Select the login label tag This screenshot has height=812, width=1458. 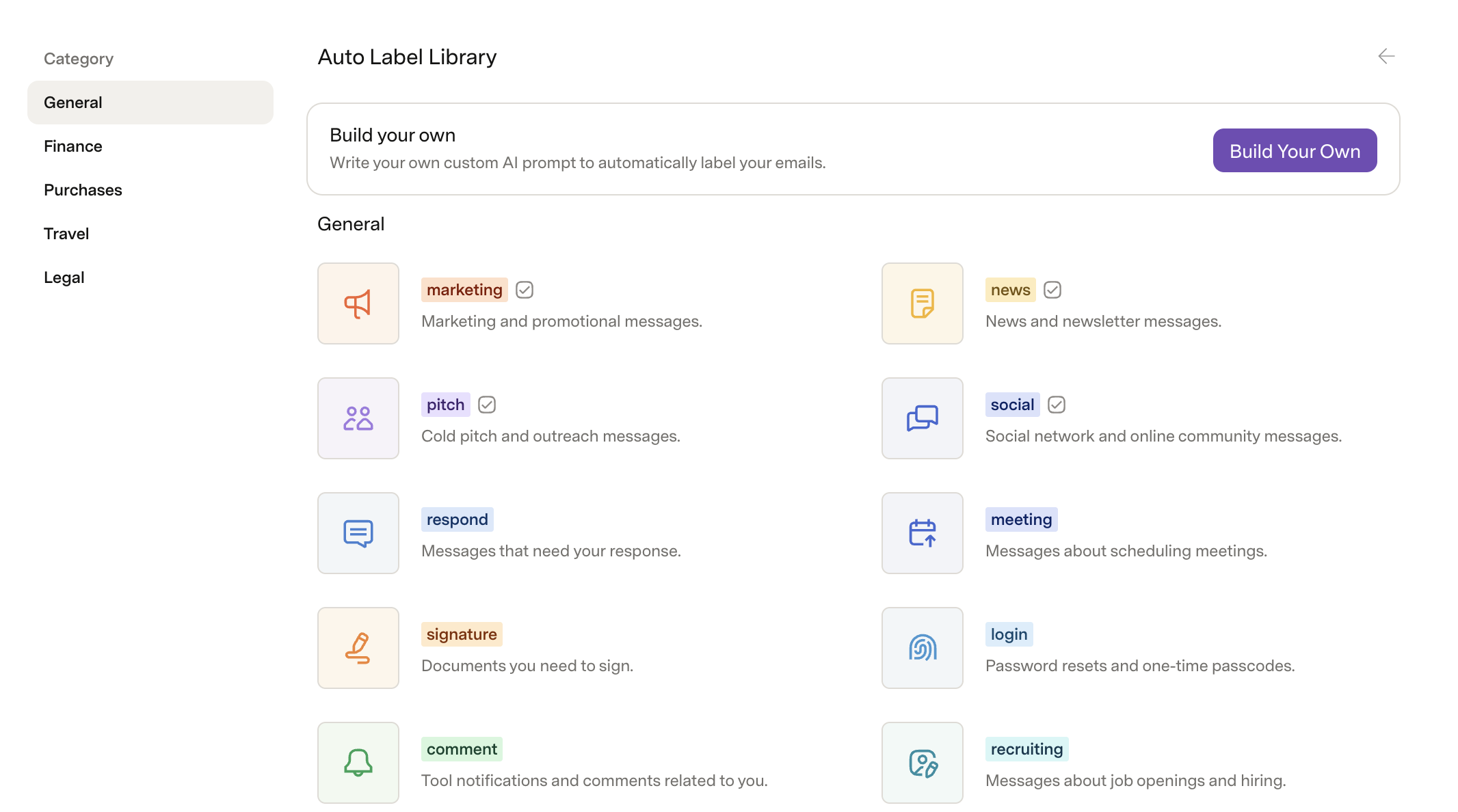(x=1009, y=634)
